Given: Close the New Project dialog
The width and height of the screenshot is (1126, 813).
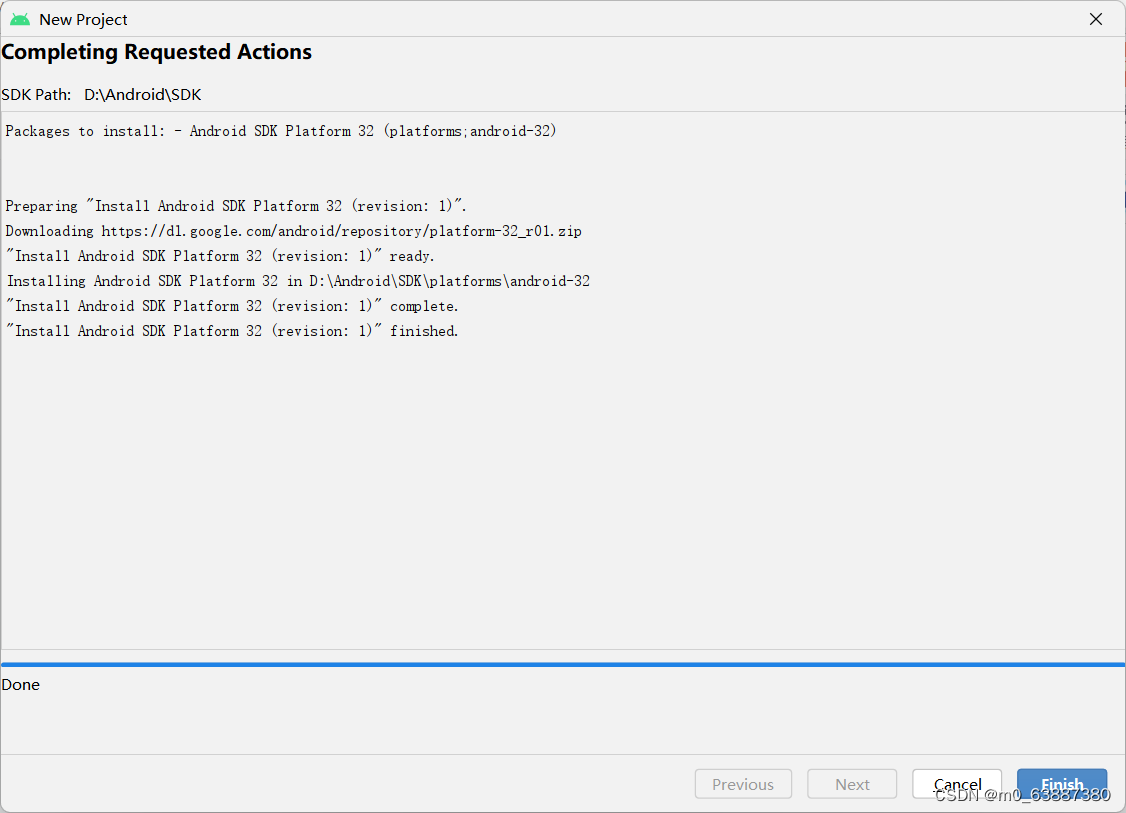Looking at the screenshot, I should (1095, 19).
